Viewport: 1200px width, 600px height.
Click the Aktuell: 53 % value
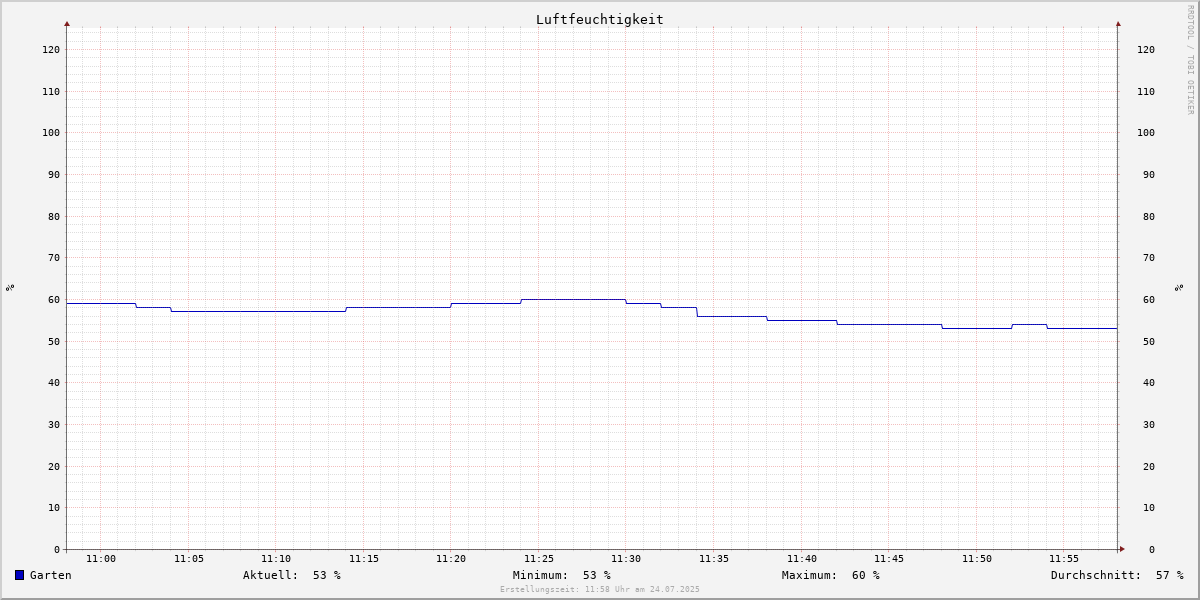pos(292,575)
